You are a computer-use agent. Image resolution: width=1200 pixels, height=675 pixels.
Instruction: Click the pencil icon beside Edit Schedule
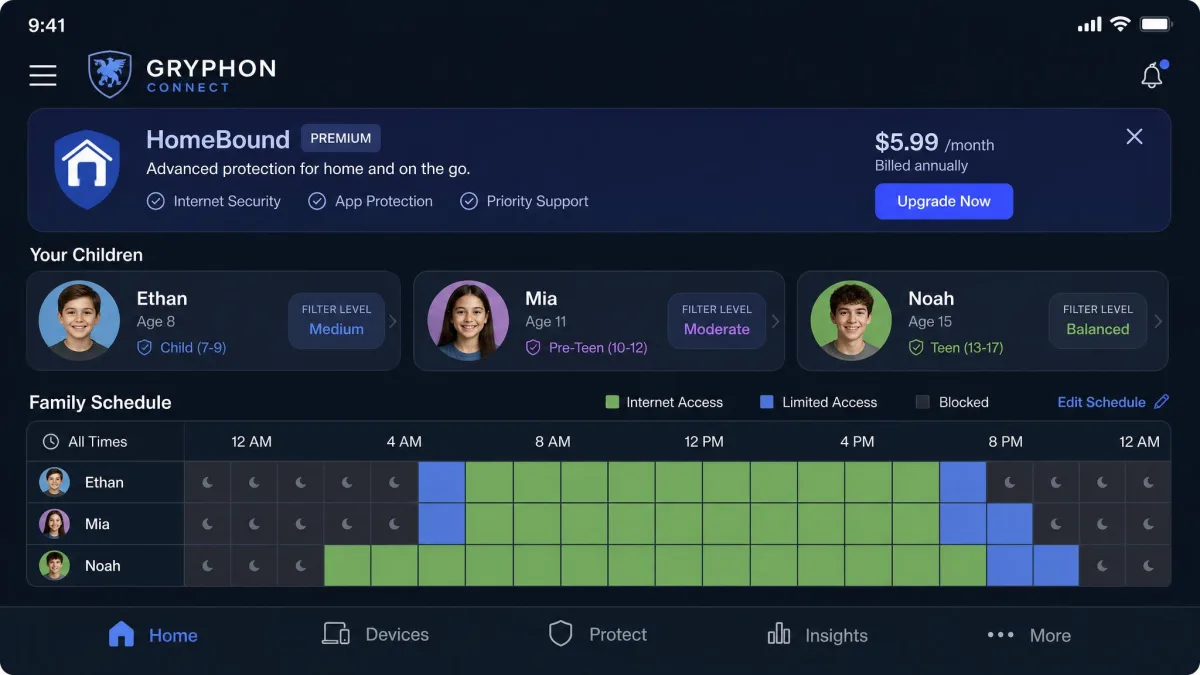1161,402
